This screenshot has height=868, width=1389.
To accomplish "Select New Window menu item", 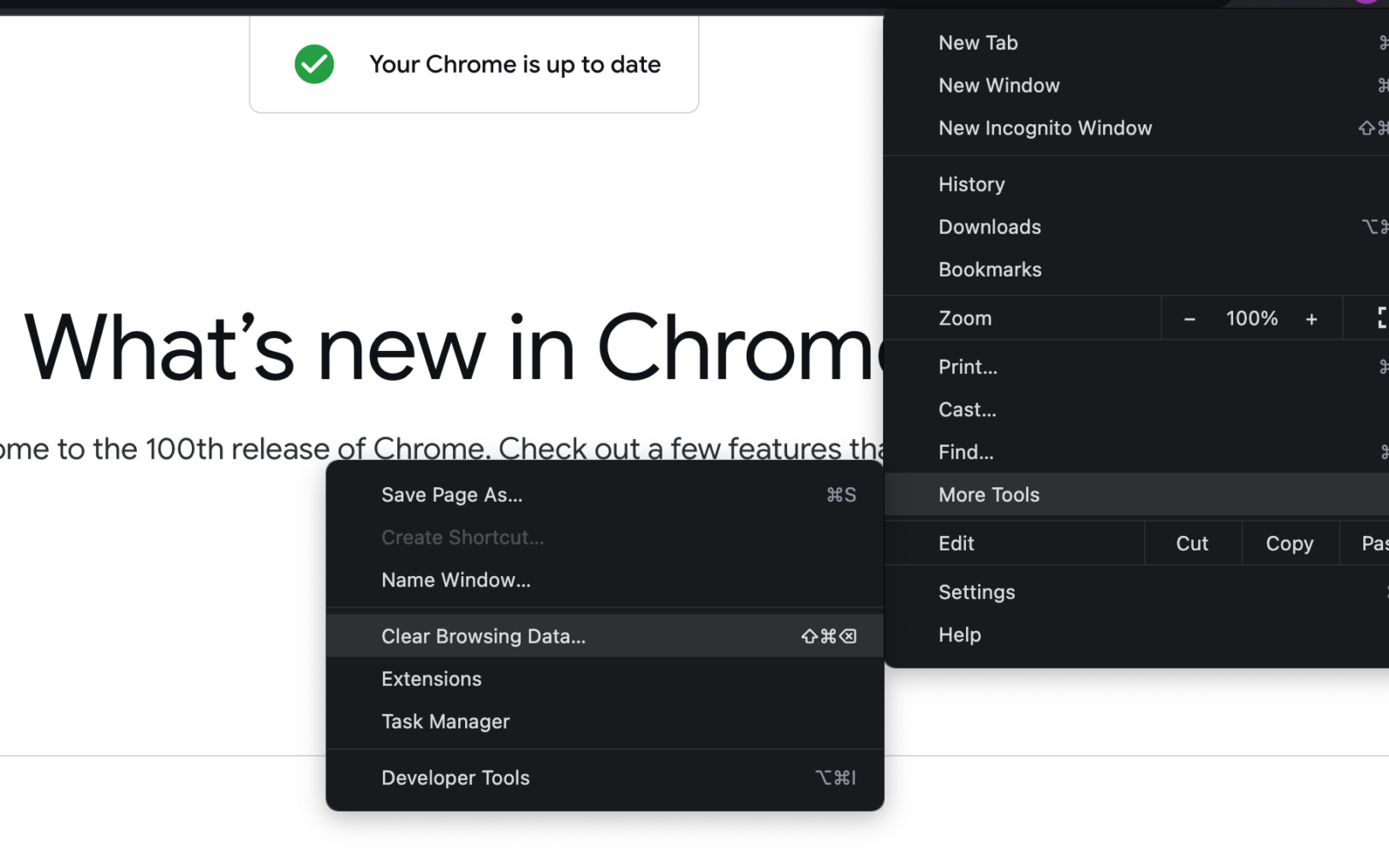I will pos(1136,86).
